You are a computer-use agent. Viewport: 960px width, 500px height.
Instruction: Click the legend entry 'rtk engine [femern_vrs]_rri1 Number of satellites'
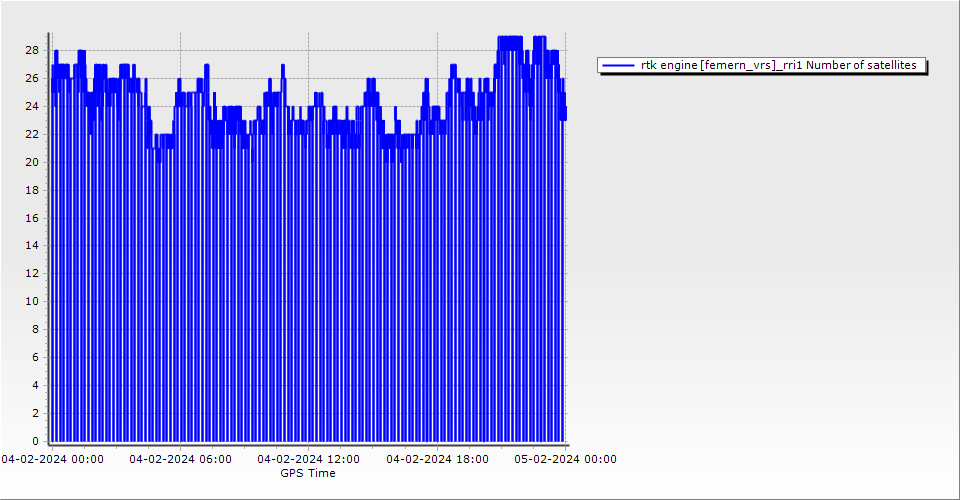pyautogui.click(x=778, y=65)
